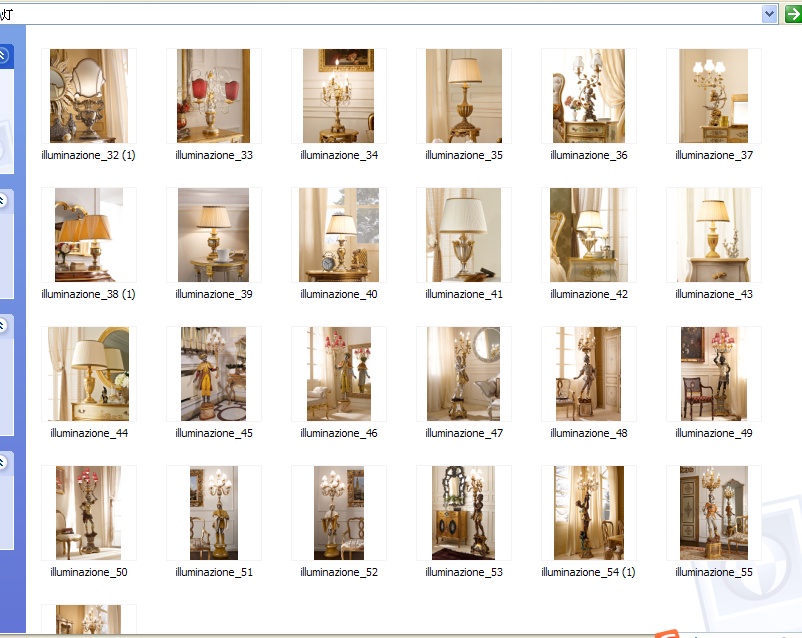The width and height of the screenshot is (802, 638).
Task: Click the illuminazione_43 file thumbnail
Action: point(714,235)
